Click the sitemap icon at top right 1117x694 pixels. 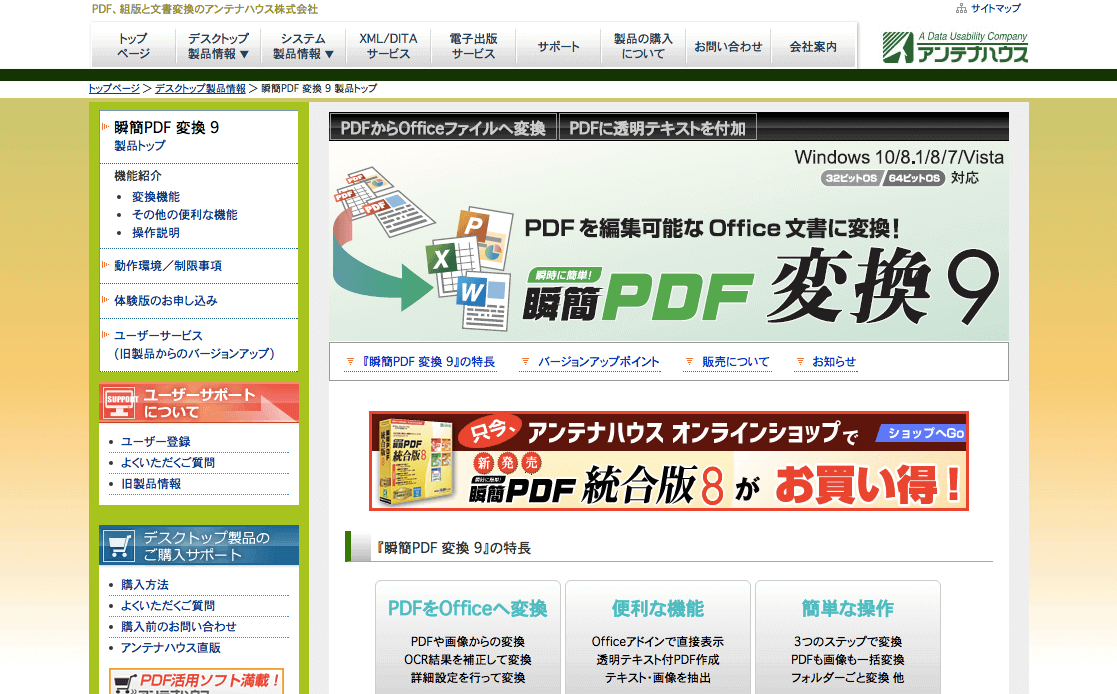[961, 9]
